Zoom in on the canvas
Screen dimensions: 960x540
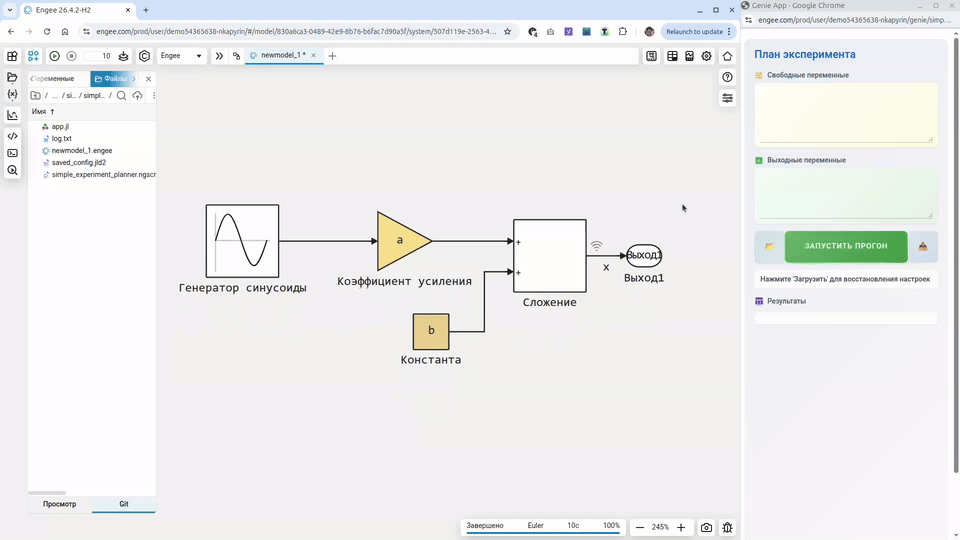(681, 527)
